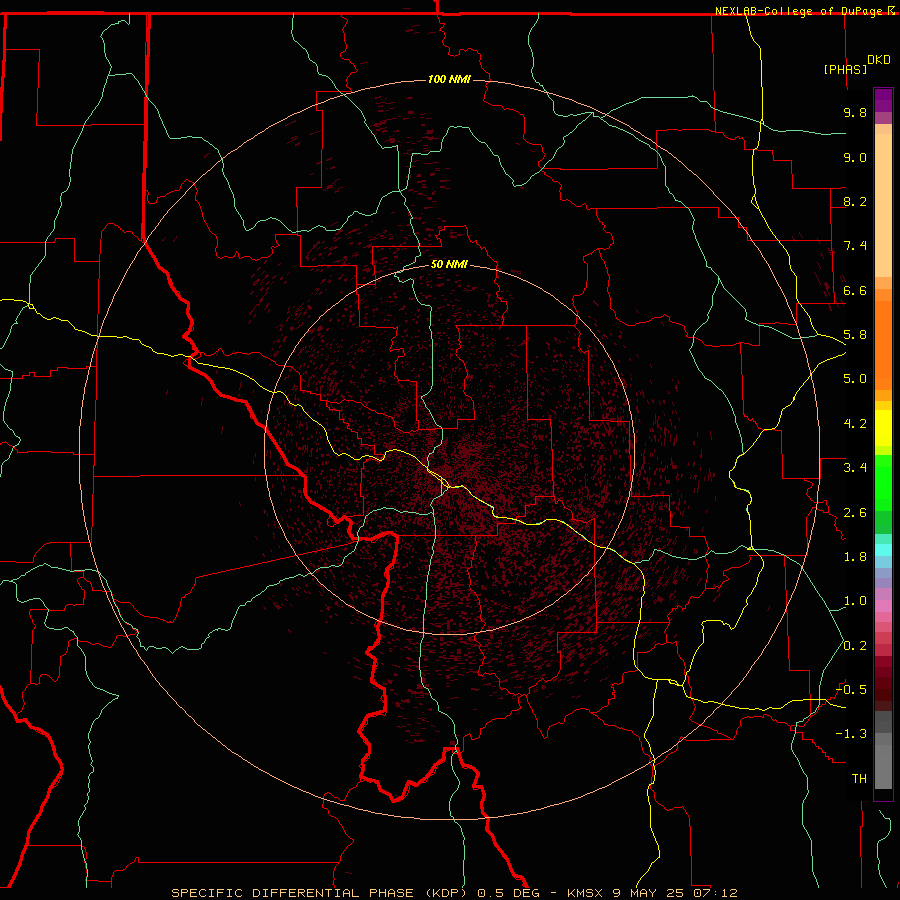Screen dimensions: 900x900
Task: Click the yellow band of the color bar
Action: click(883, 428)
